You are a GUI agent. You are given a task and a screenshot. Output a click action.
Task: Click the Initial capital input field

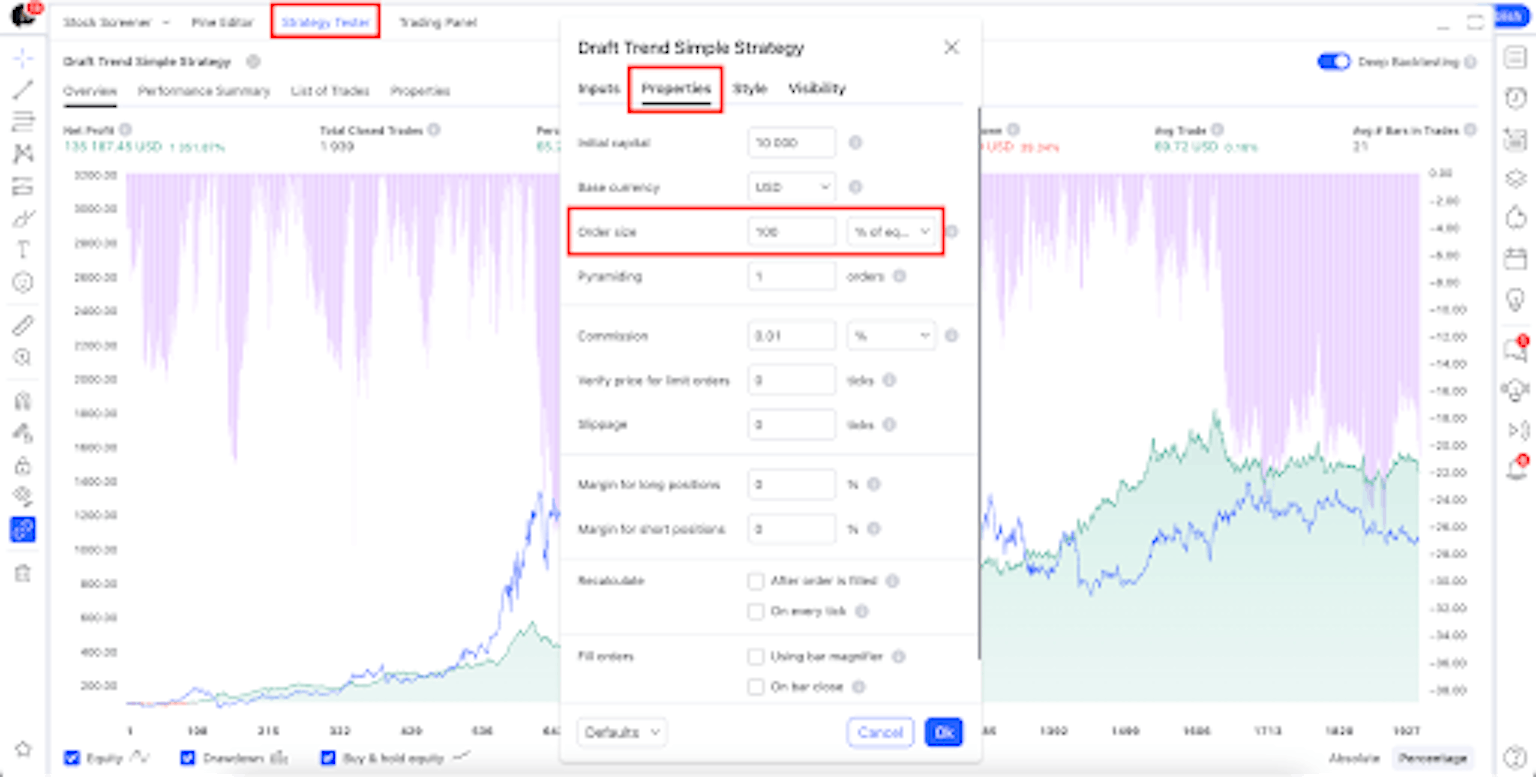(792, 142)
